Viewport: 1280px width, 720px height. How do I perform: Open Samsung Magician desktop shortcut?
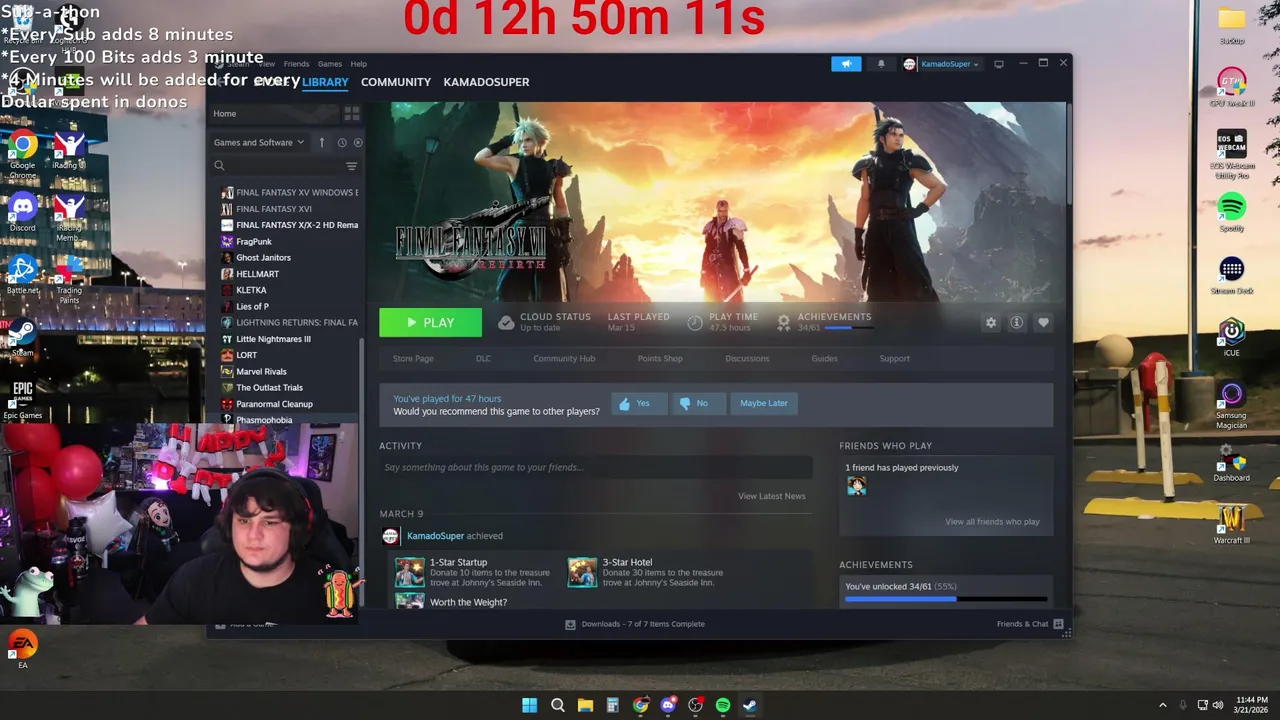[x=1232, y=405]
